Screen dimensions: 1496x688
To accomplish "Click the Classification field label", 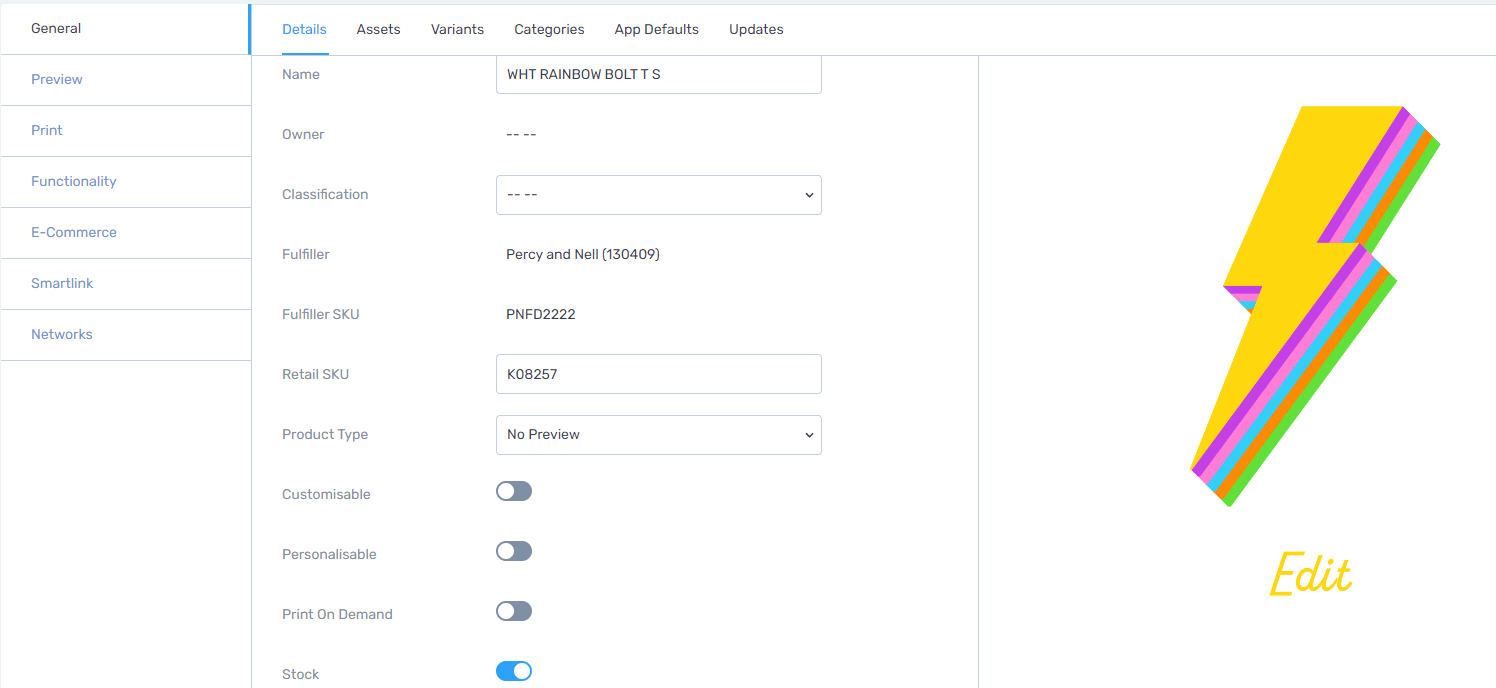I will point(325,194).
